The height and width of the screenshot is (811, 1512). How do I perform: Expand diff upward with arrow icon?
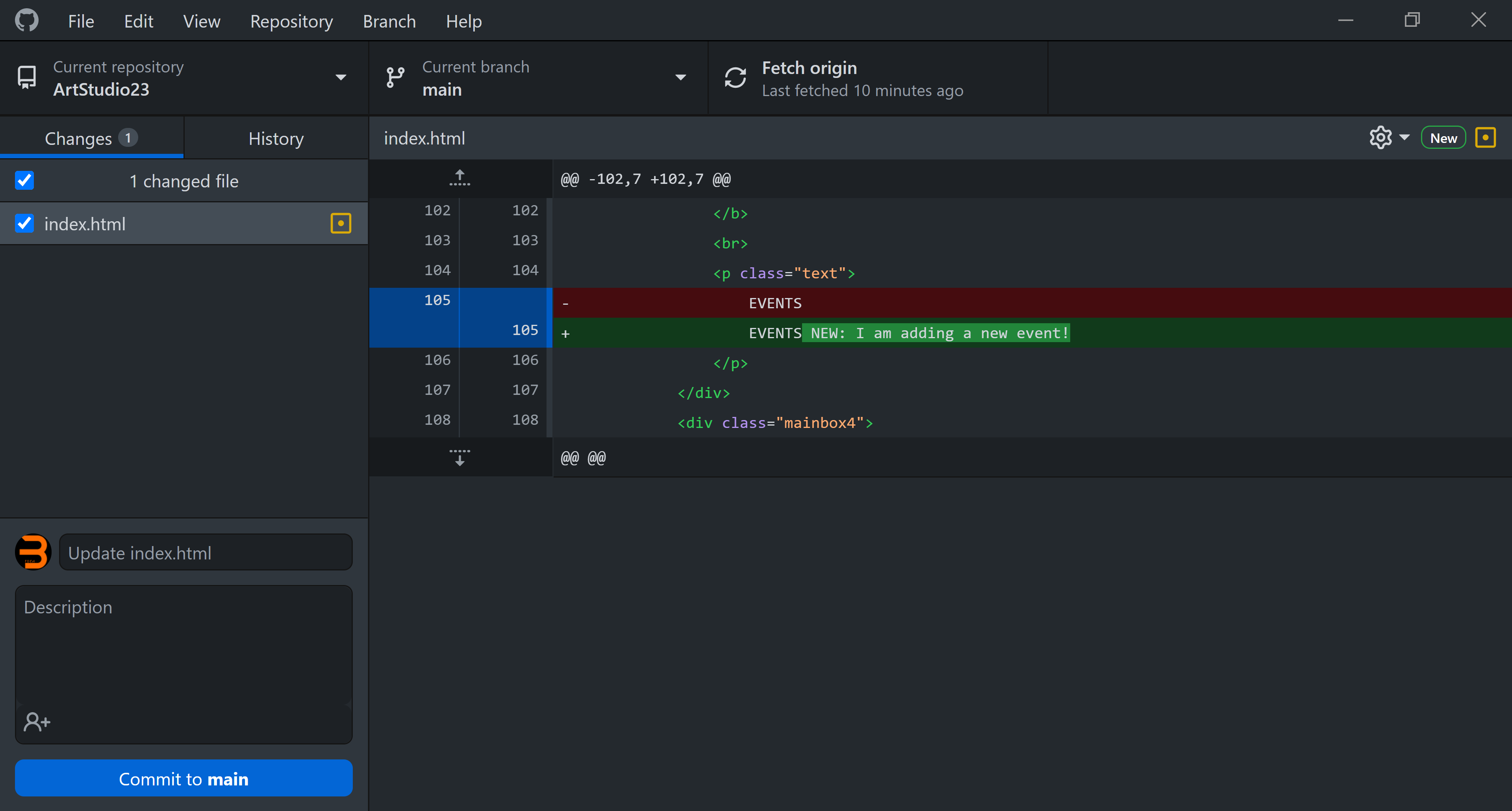pyautogui.click(x=460, y=178)
